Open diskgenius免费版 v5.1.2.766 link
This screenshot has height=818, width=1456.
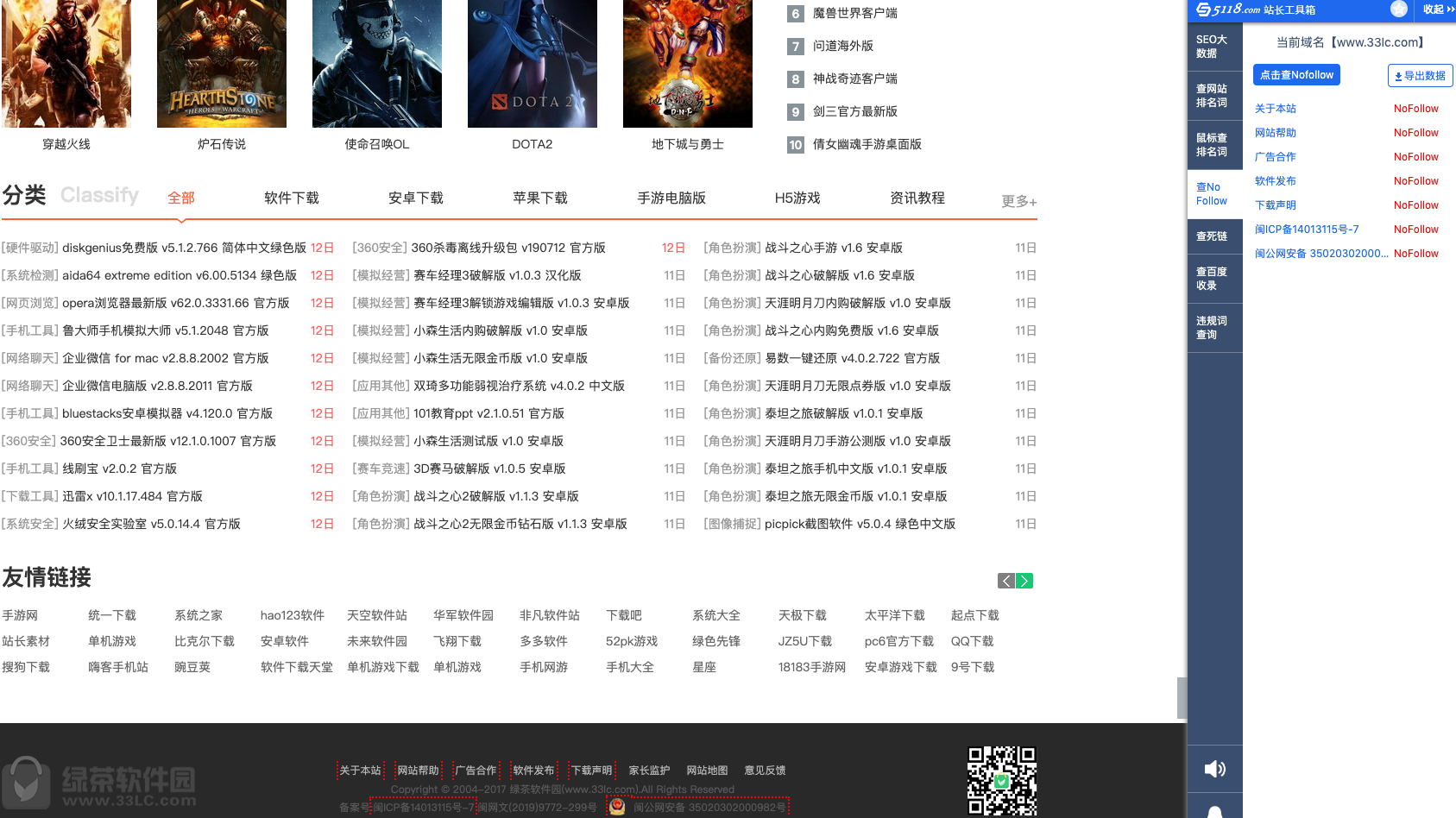tap(184, 248)
